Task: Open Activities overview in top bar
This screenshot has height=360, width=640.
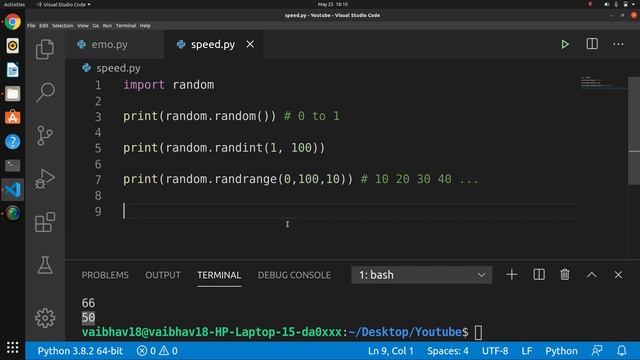Action: (14, 4)
